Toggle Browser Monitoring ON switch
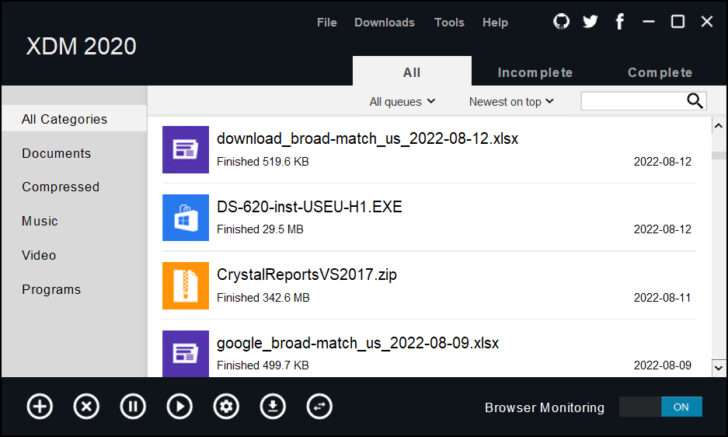 pyautogui.click(x=661, y=407)
